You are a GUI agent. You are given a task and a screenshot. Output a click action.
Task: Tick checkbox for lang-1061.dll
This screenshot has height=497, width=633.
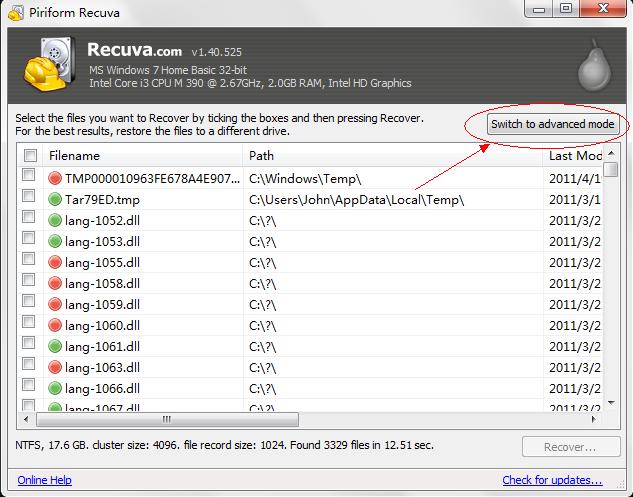tap(28, 343)
